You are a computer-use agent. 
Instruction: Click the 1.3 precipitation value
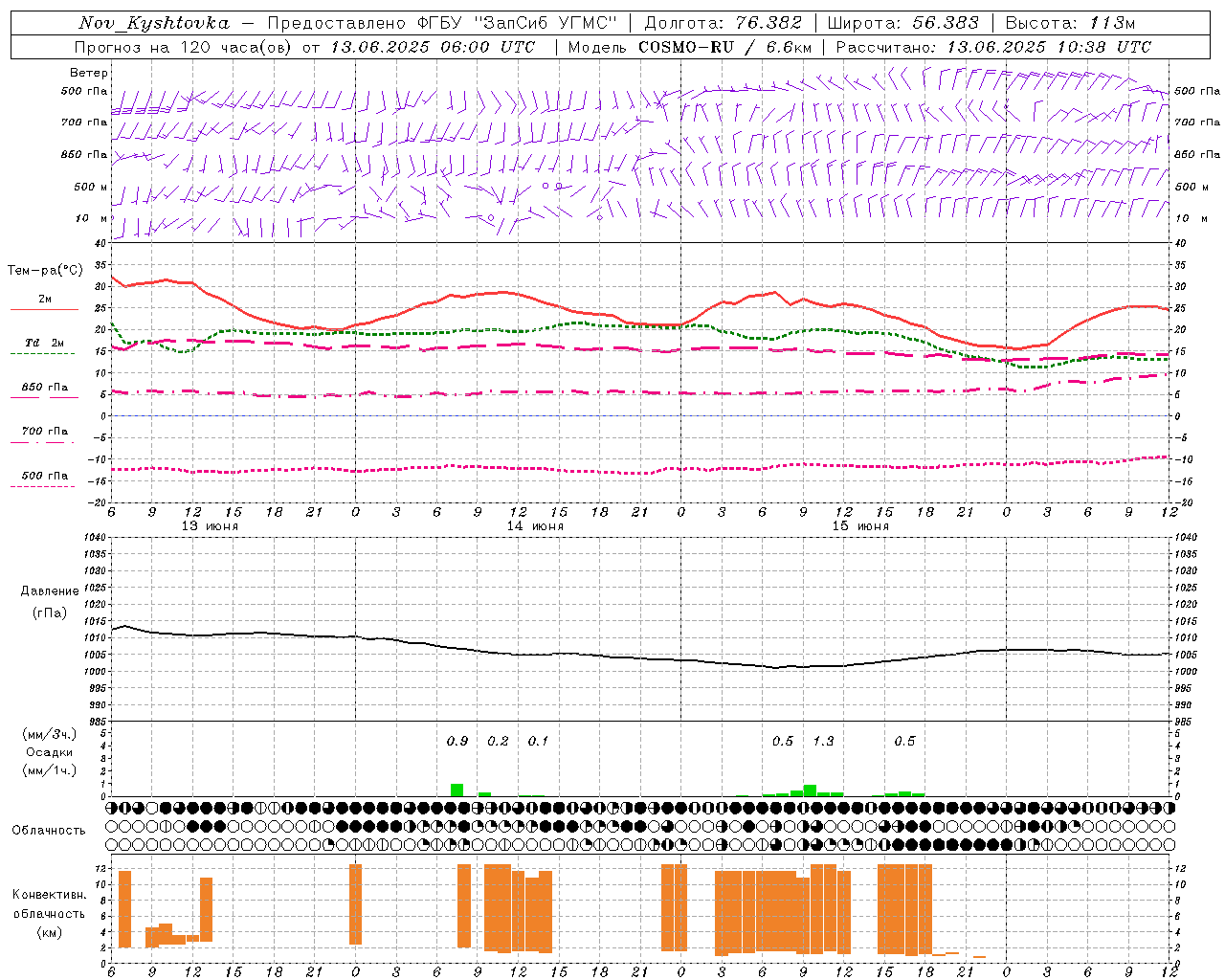pos(823,742)
